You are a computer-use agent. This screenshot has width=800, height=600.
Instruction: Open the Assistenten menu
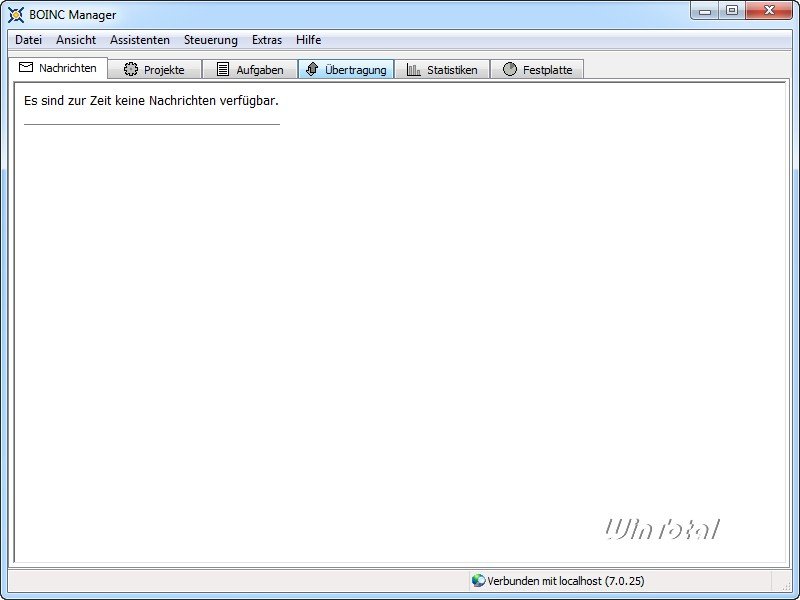[x=140, y=40]
